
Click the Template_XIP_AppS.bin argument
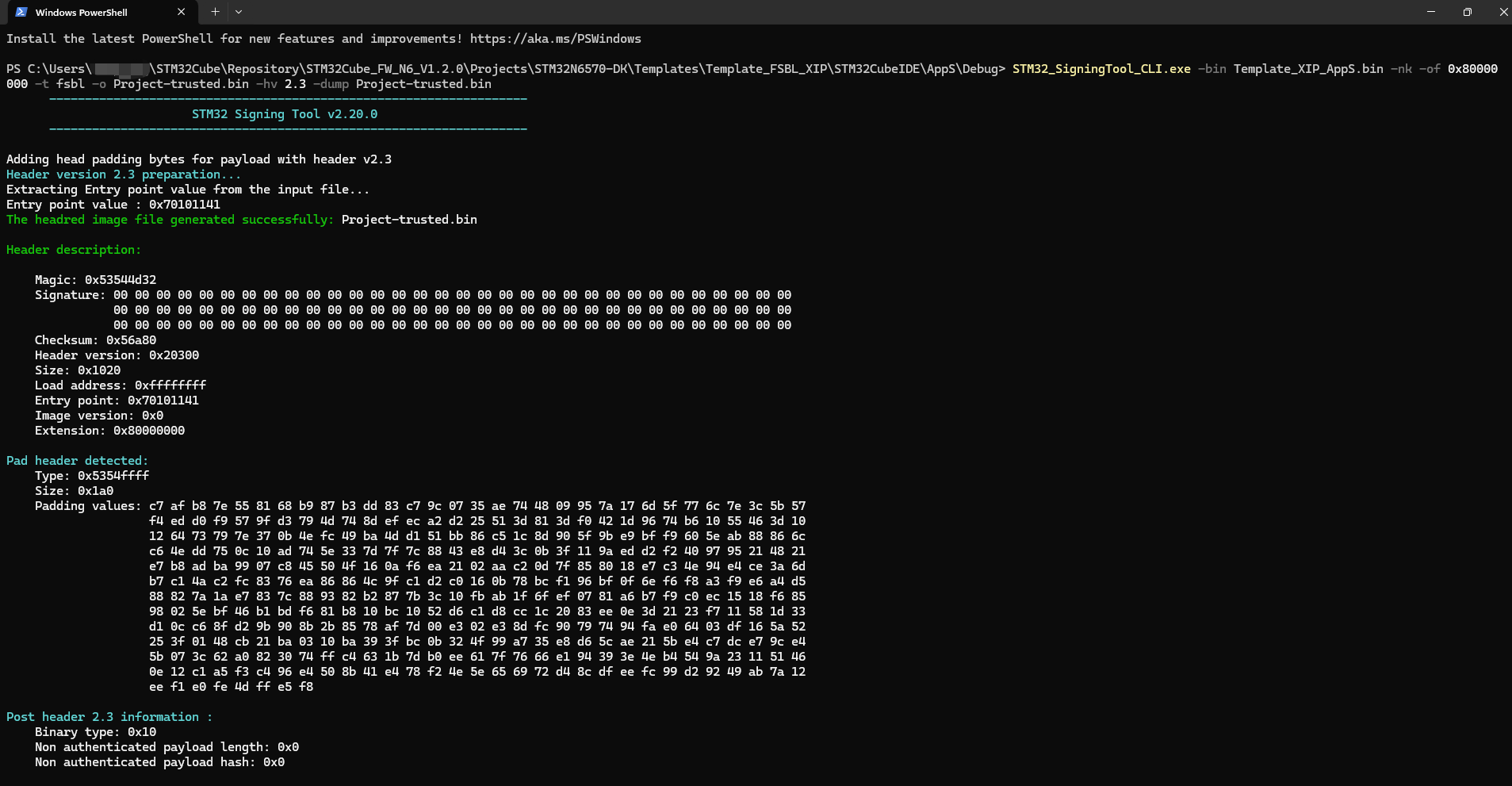pyautogui.click(x=1308, y=69)
